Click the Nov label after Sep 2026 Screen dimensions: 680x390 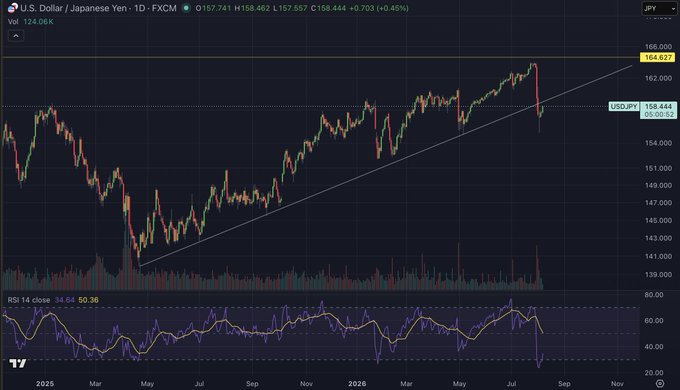click(x=617, y=383)
